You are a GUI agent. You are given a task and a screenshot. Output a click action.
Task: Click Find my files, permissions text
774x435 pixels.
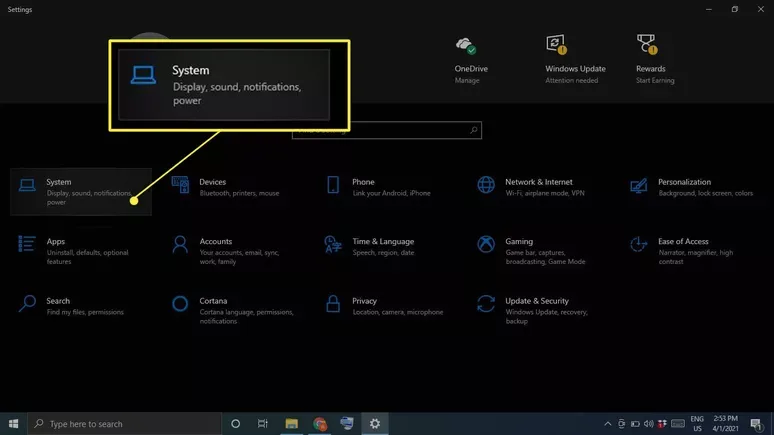(x=85, y=312)
